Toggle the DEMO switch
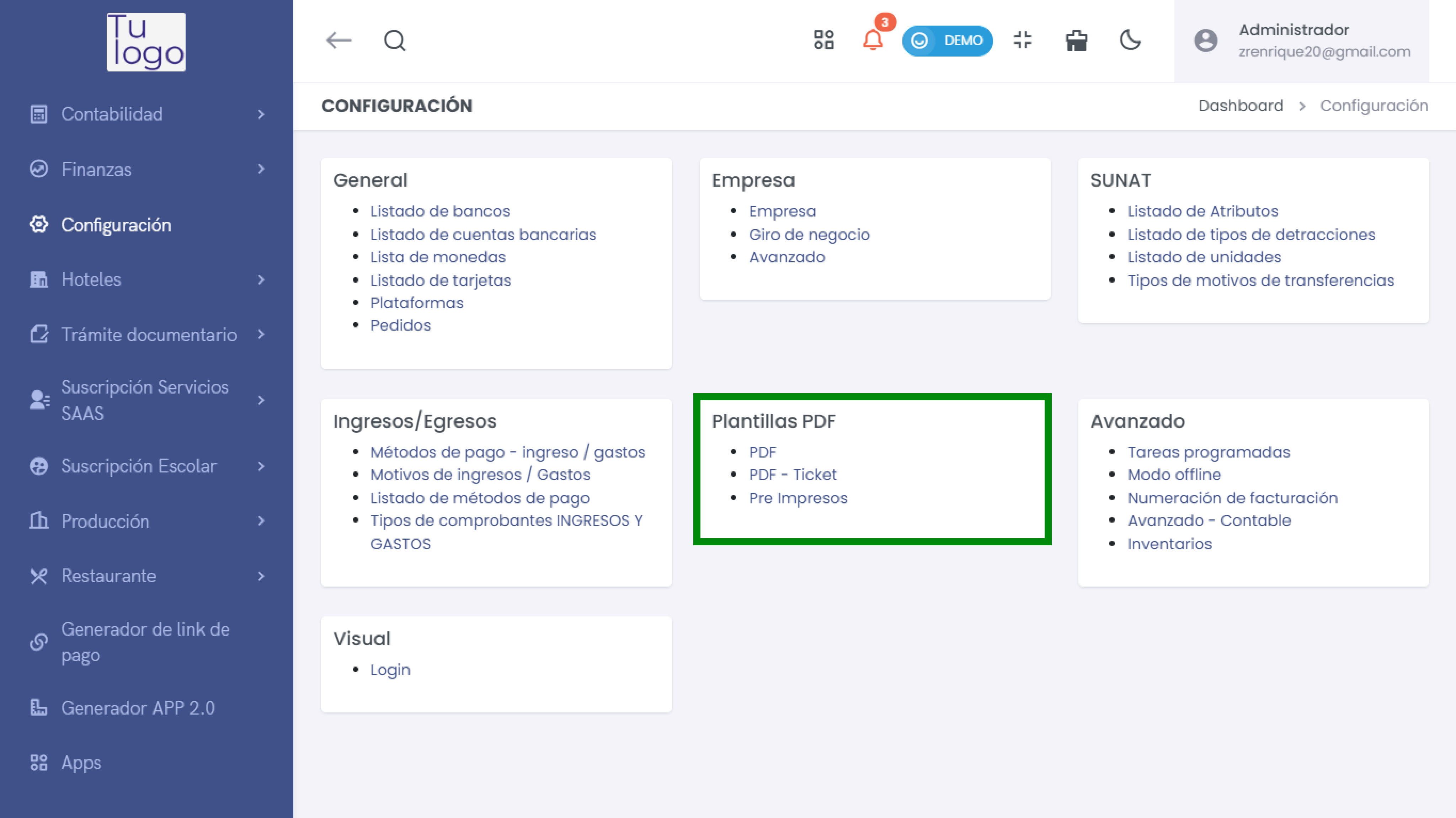This screenshot has width=1456, height=818. [947, 40]
